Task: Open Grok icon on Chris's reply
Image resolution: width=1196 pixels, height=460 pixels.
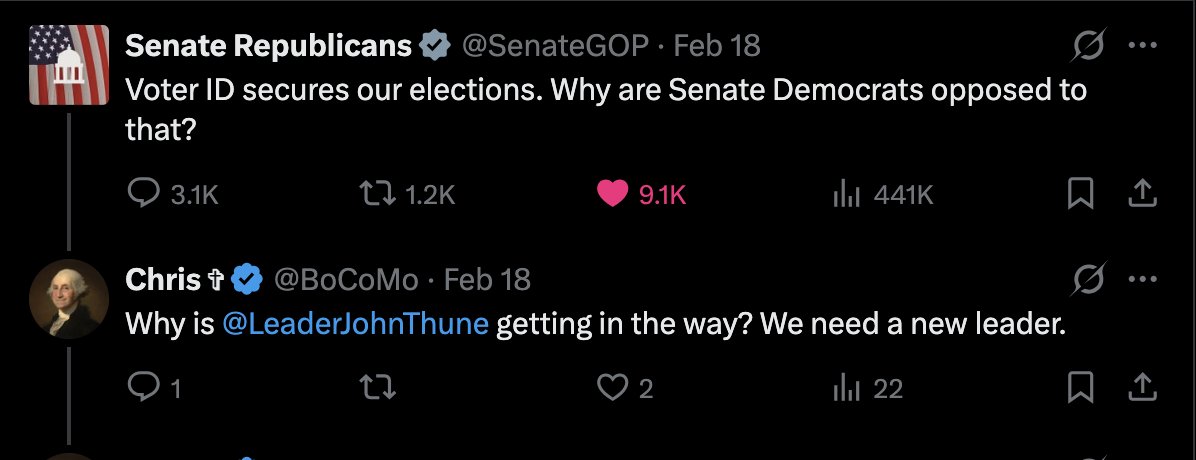Action: (1089, 280)
